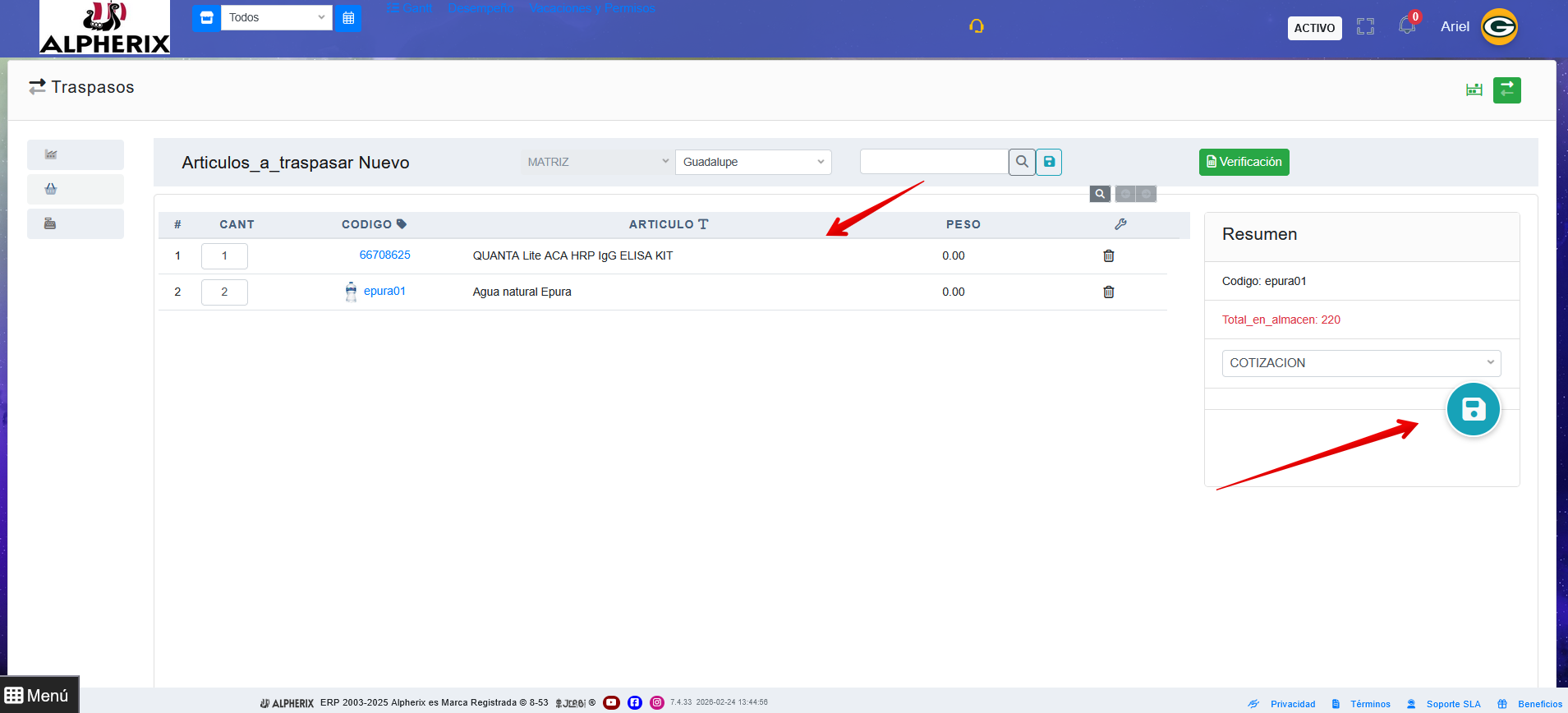Open the Todos store dropdown
The image size is (1568, 713).
coord(276,18)
